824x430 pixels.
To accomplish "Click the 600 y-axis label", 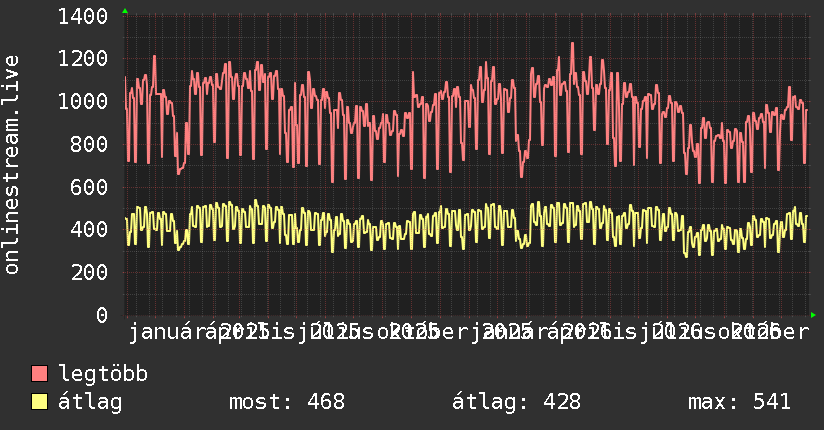I will (x=89, y=187).
